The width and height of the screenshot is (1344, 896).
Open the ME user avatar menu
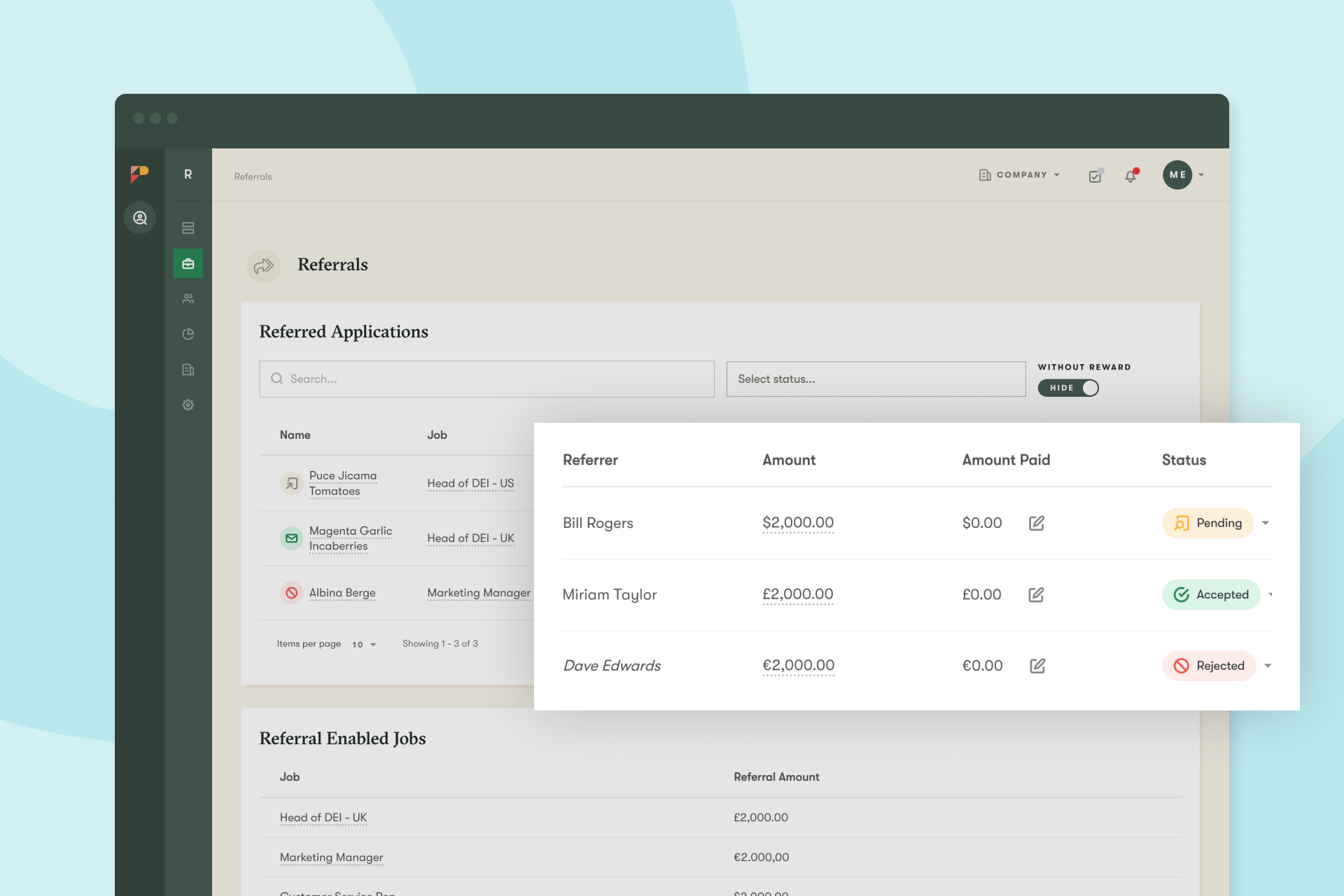(1177, 175)
